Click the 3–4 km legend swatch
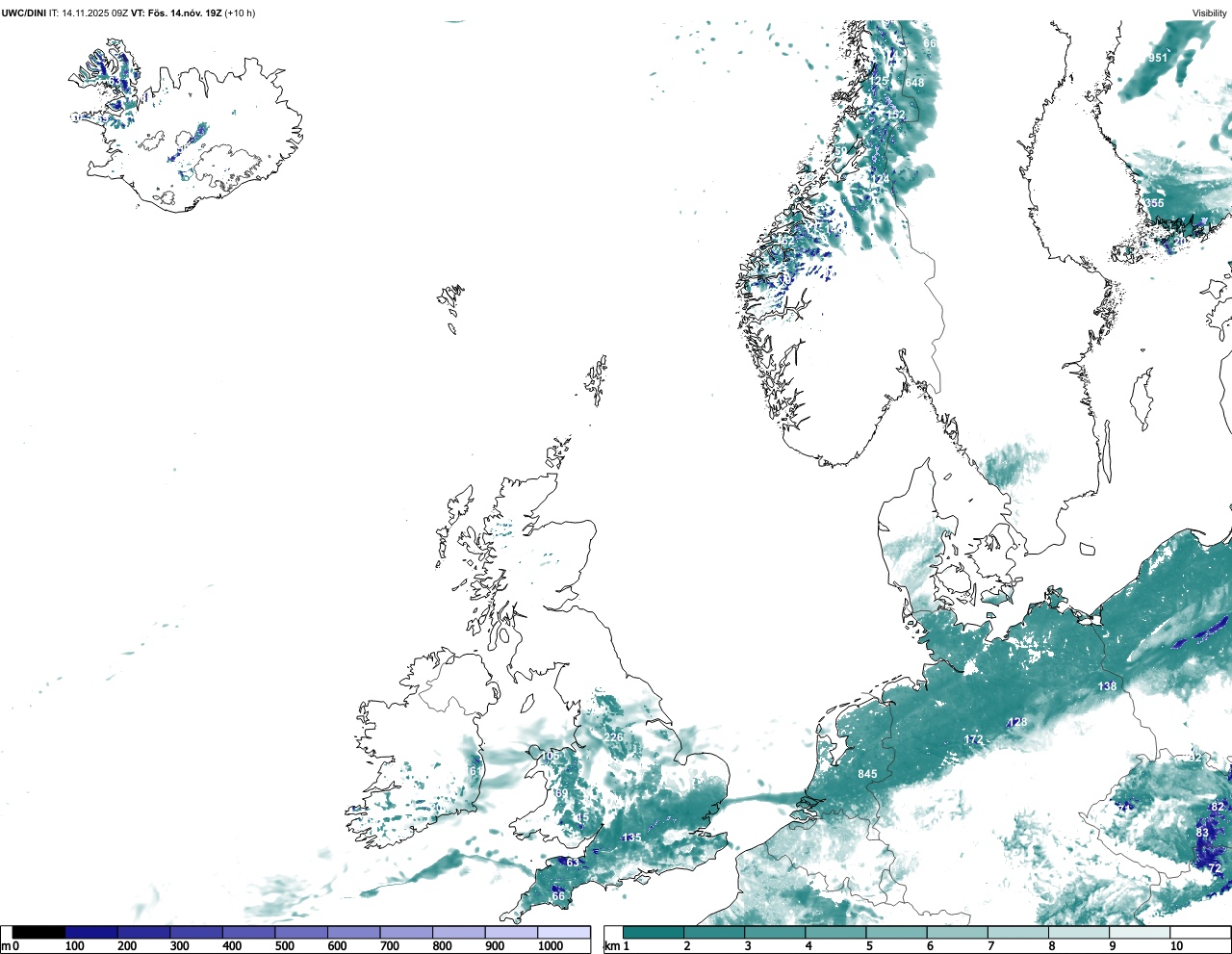 [775, 932]
